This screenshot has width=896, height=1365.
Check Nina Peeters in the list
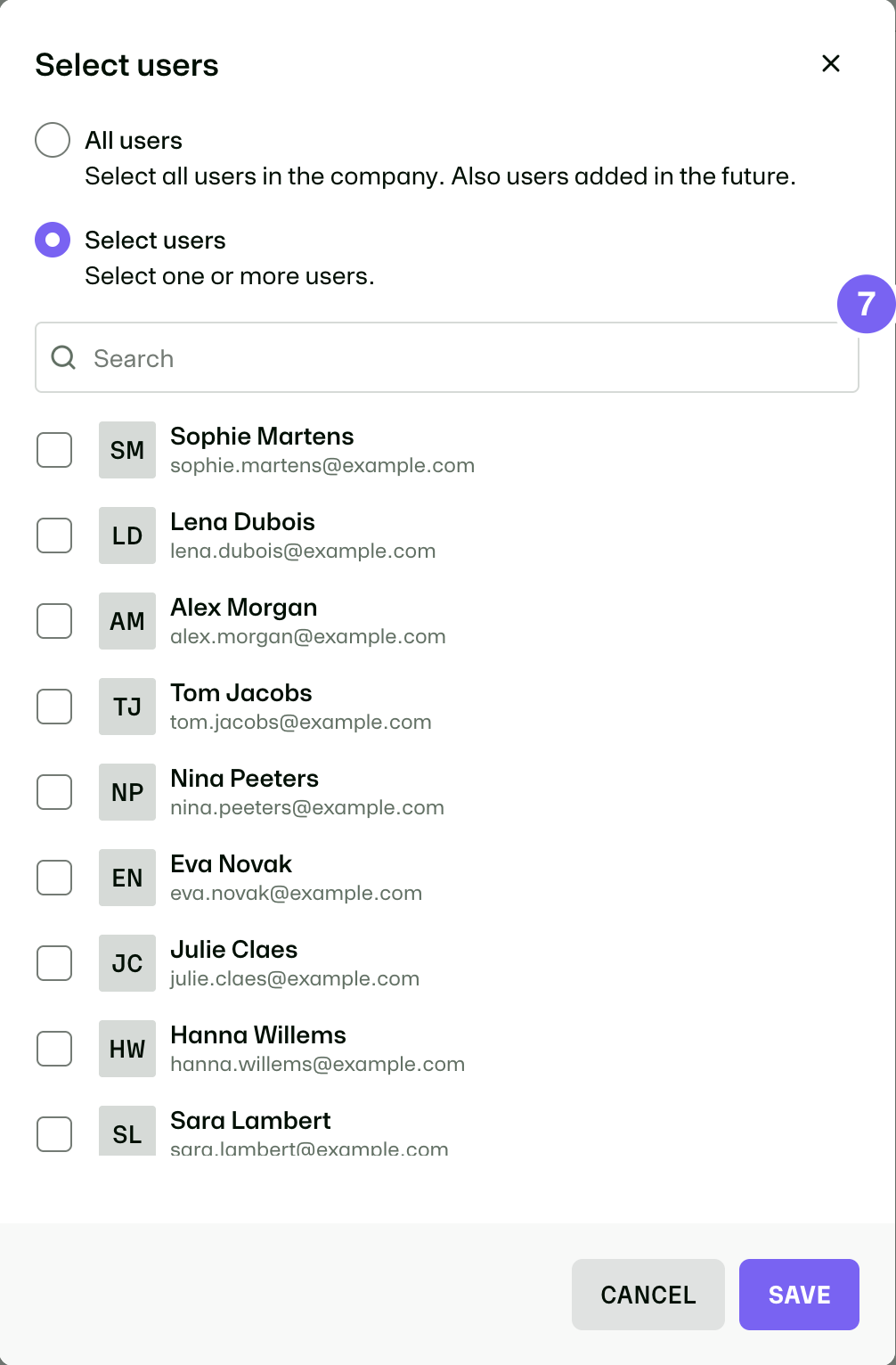click(x=54, y=792)
